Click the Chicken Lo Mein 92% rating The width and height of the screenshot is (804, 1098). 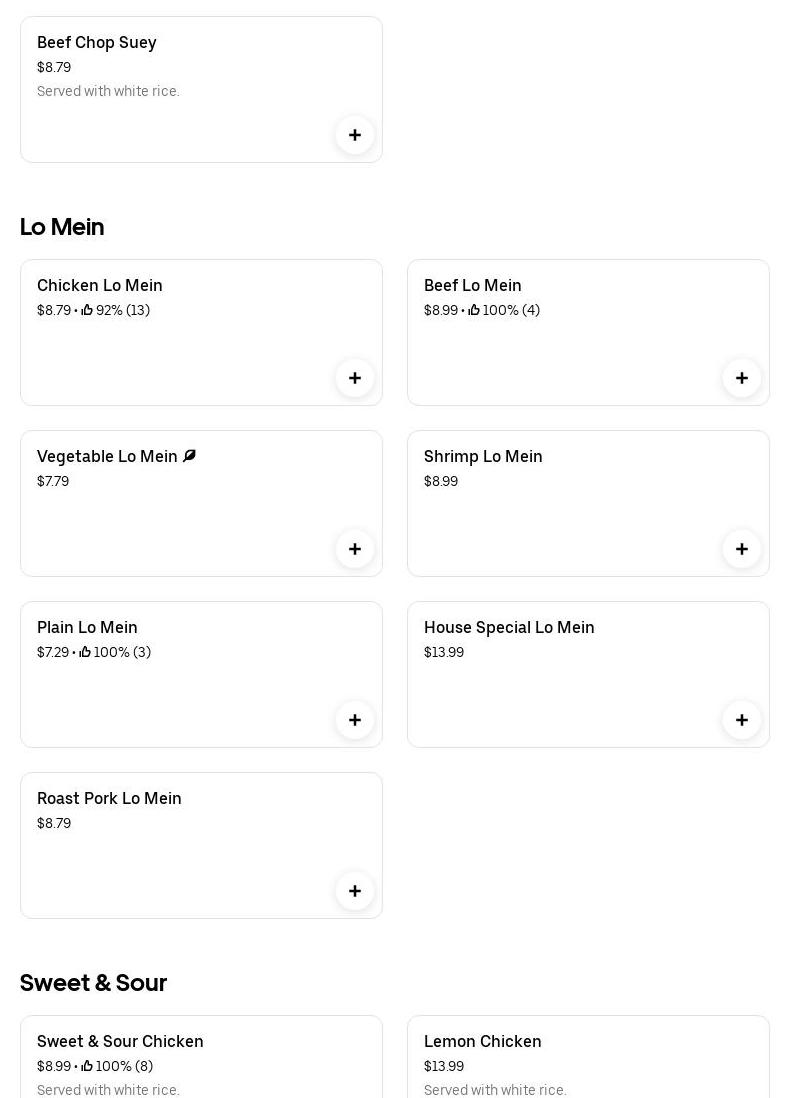pos(116,311)
